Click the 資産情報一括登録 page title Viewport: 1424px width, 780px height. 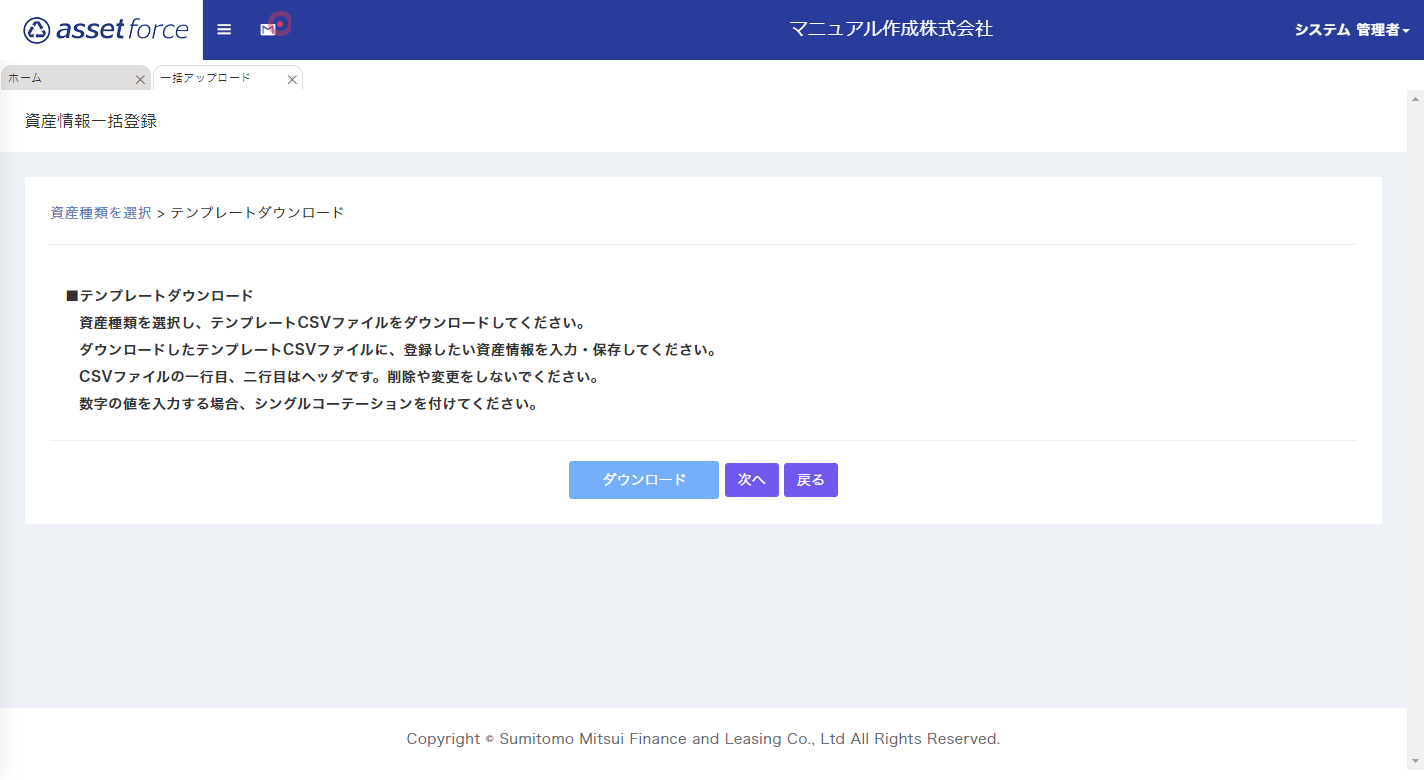point(91,121)
